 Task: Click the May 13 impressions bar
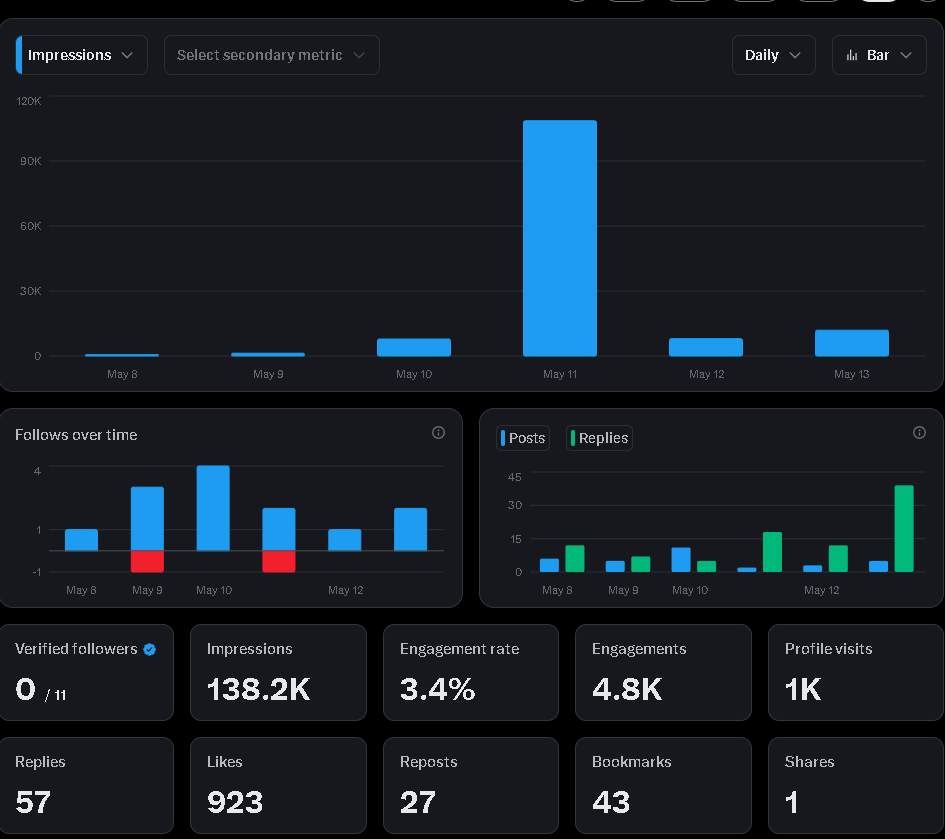852,343
